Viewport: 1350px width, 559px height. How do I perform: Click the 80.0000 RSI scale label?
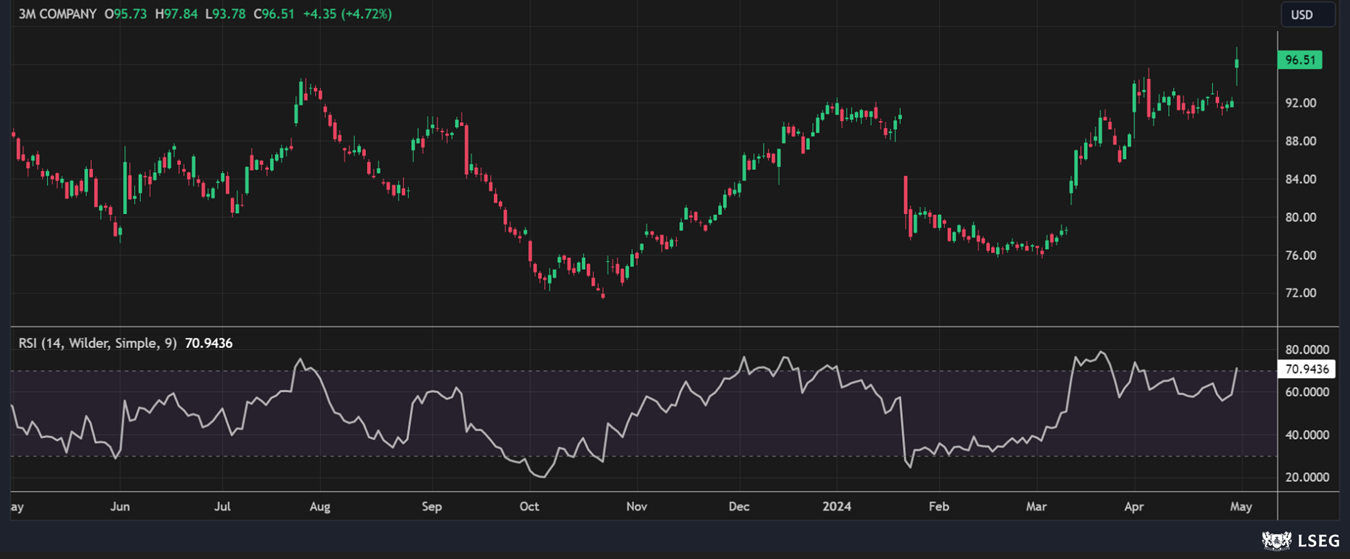(1307, 350)
